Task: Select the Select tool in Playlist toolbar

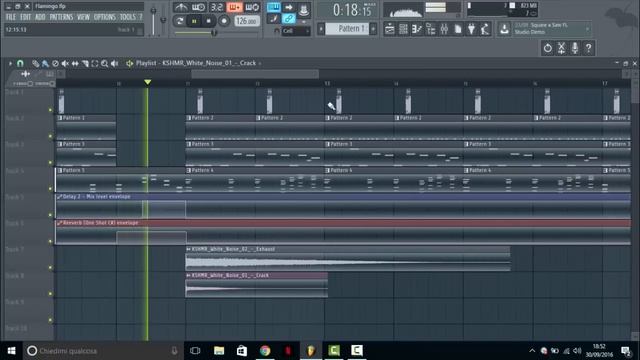Action: pos(95,63)
